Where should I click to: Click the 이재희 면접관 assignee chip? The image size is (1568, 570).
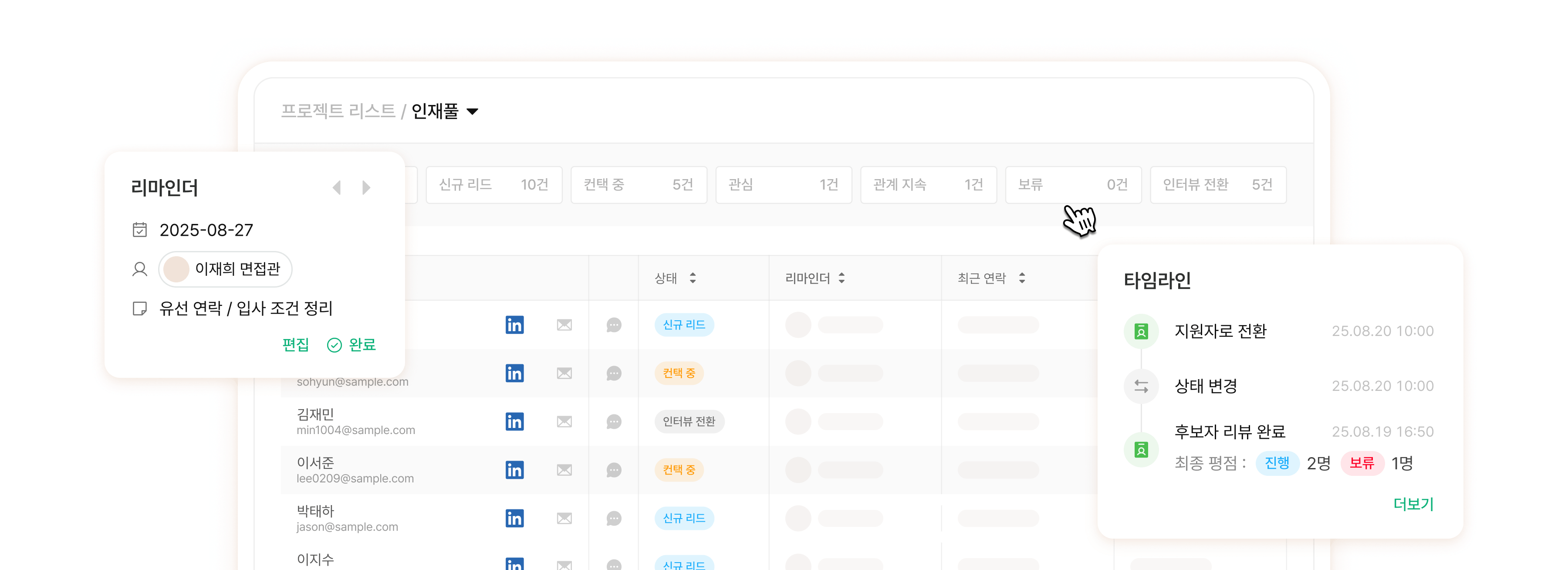[225, 268]
